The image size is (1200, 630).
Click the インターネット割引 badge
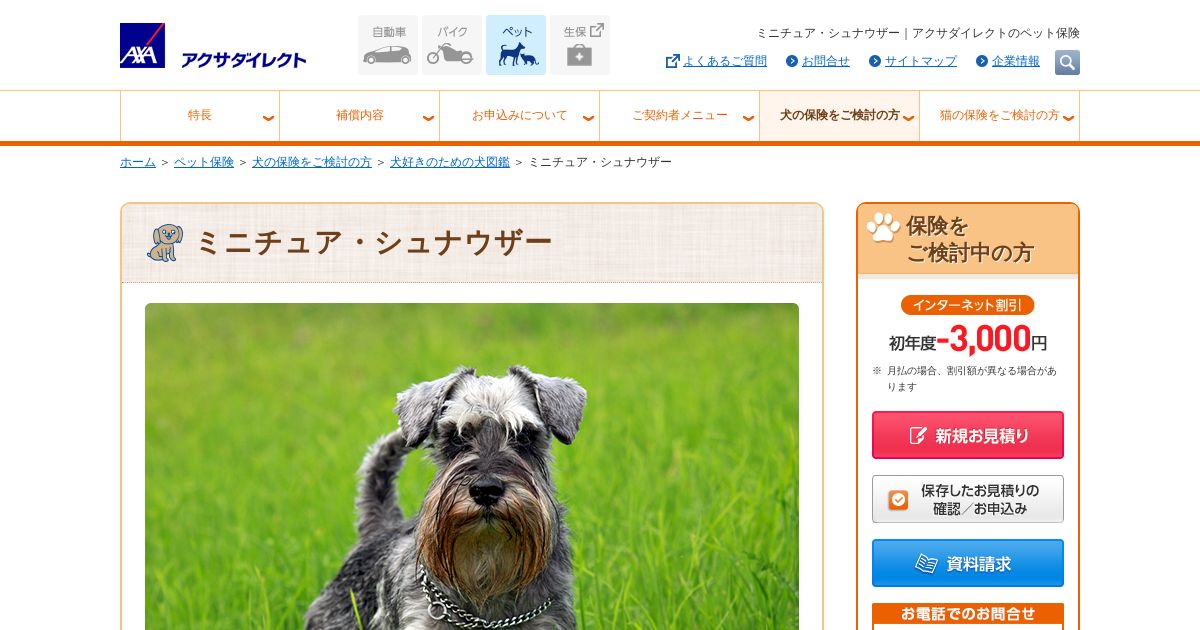(x=967, y=305)
